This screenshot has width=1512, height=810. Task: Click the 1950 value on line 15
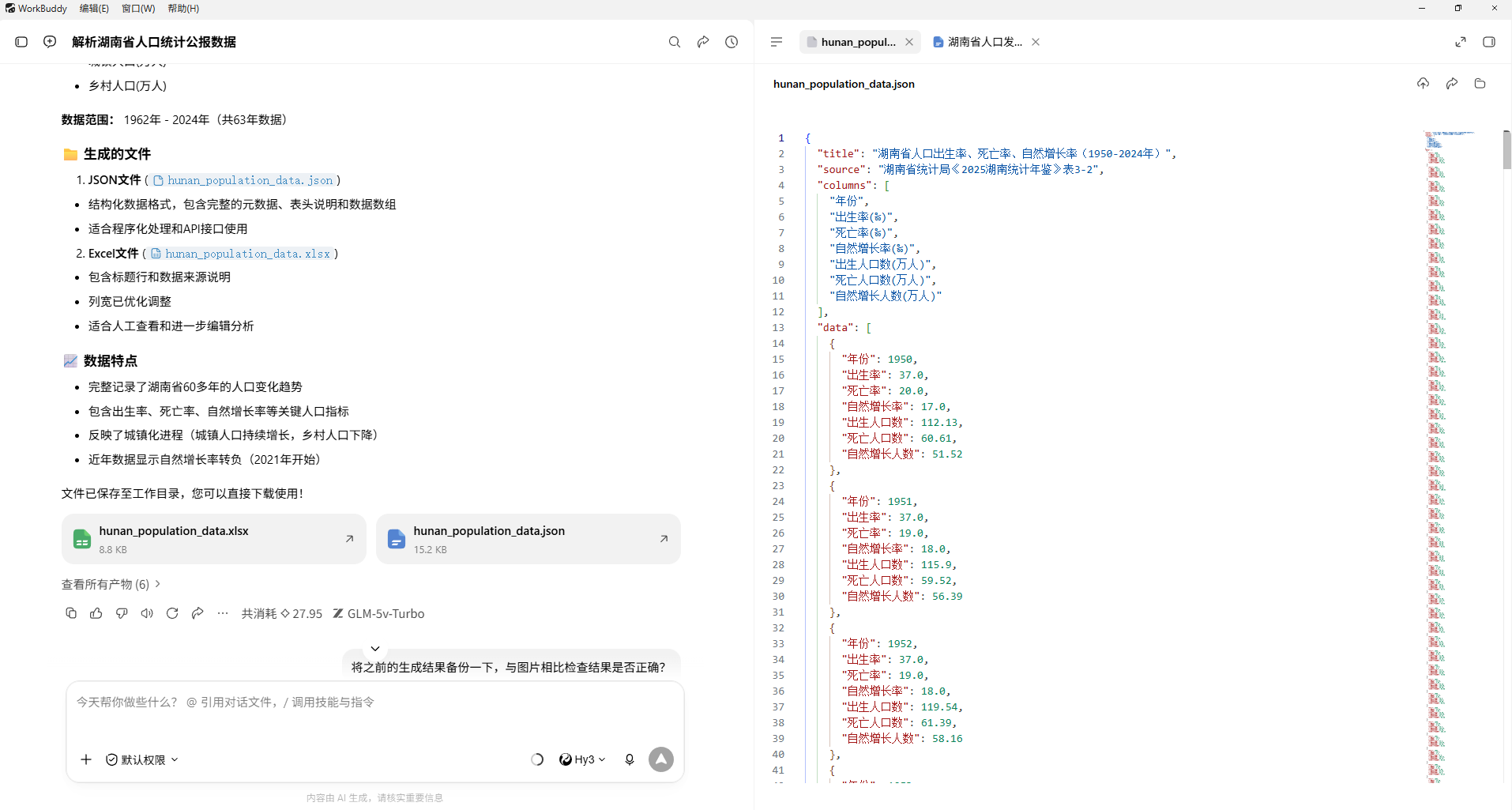900,359
